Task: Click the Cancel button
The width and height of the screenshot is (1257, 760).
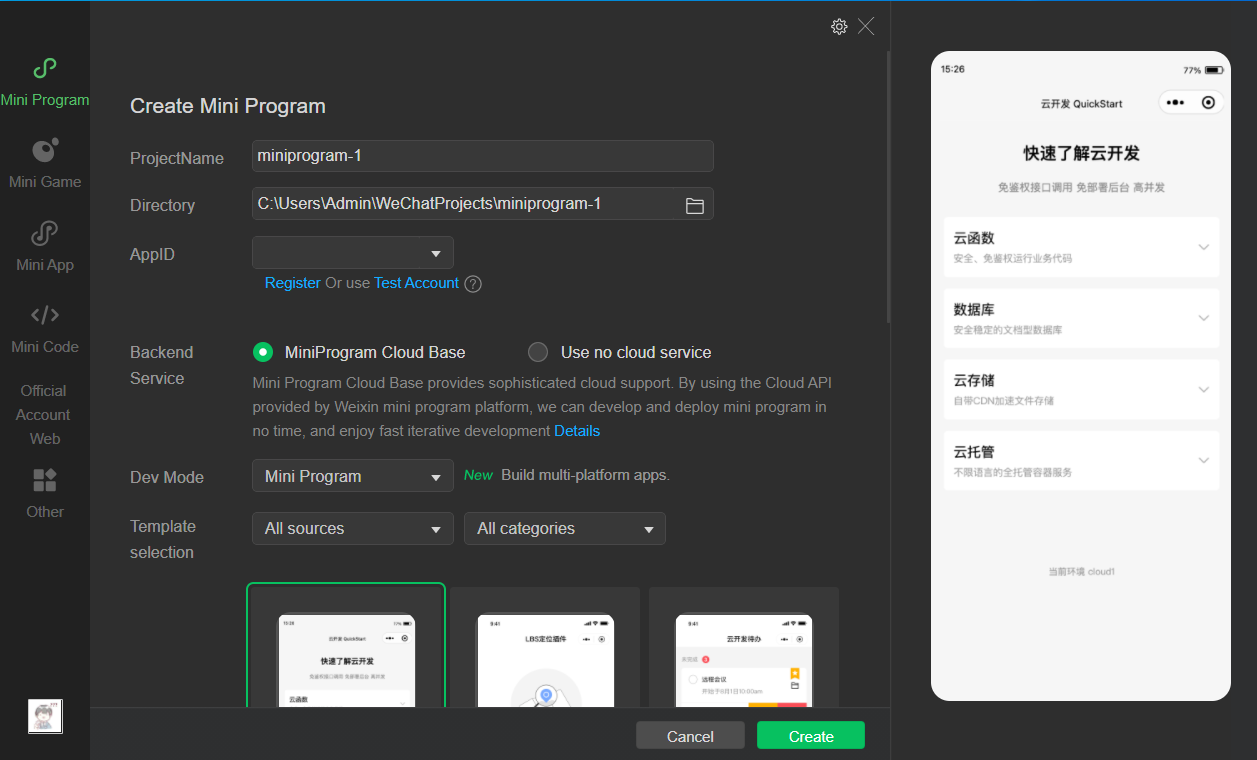Action: [x=690, y=736]
